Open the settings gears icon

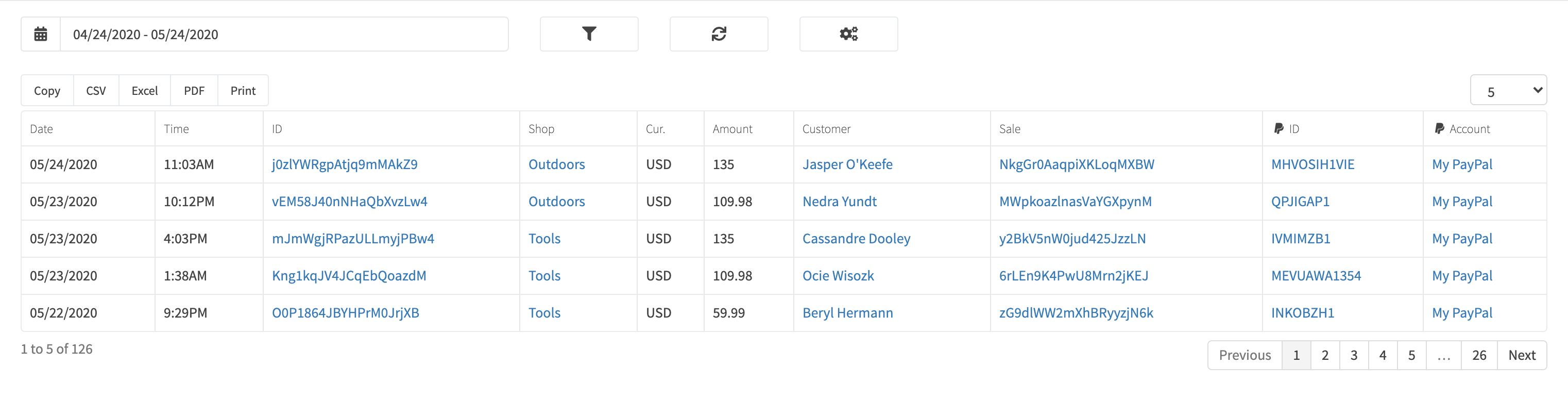coord(848,34)
